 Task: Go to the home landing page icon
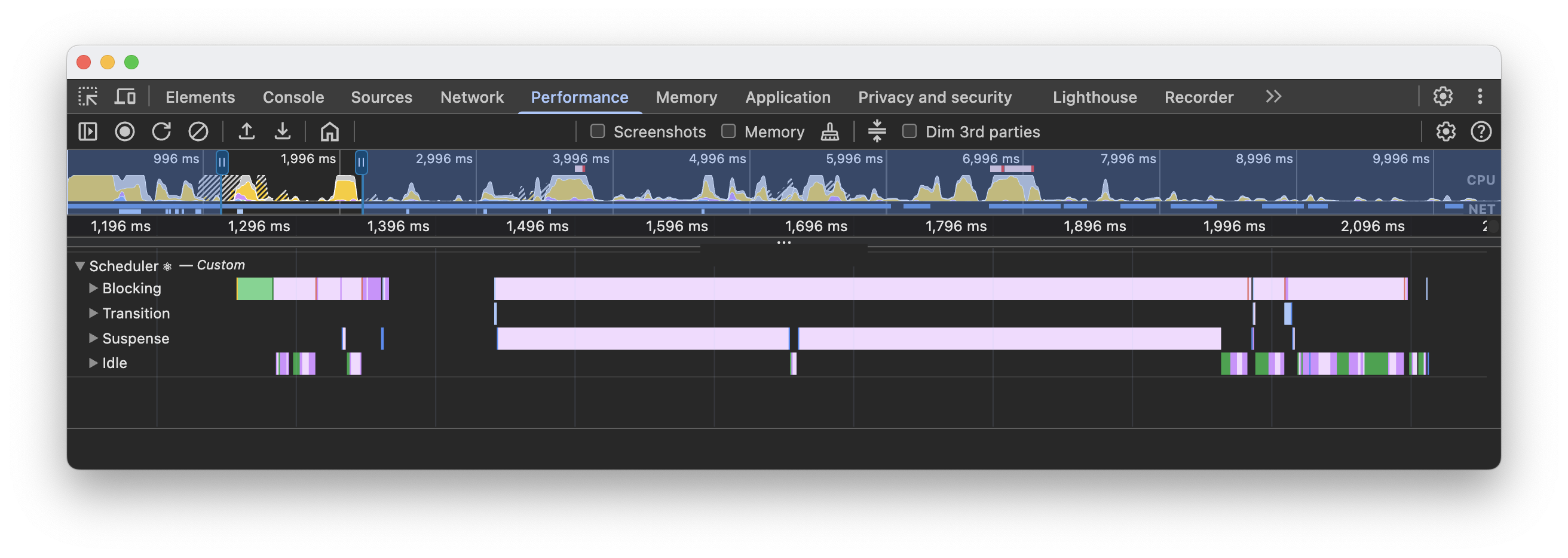(x=329, y=131)
